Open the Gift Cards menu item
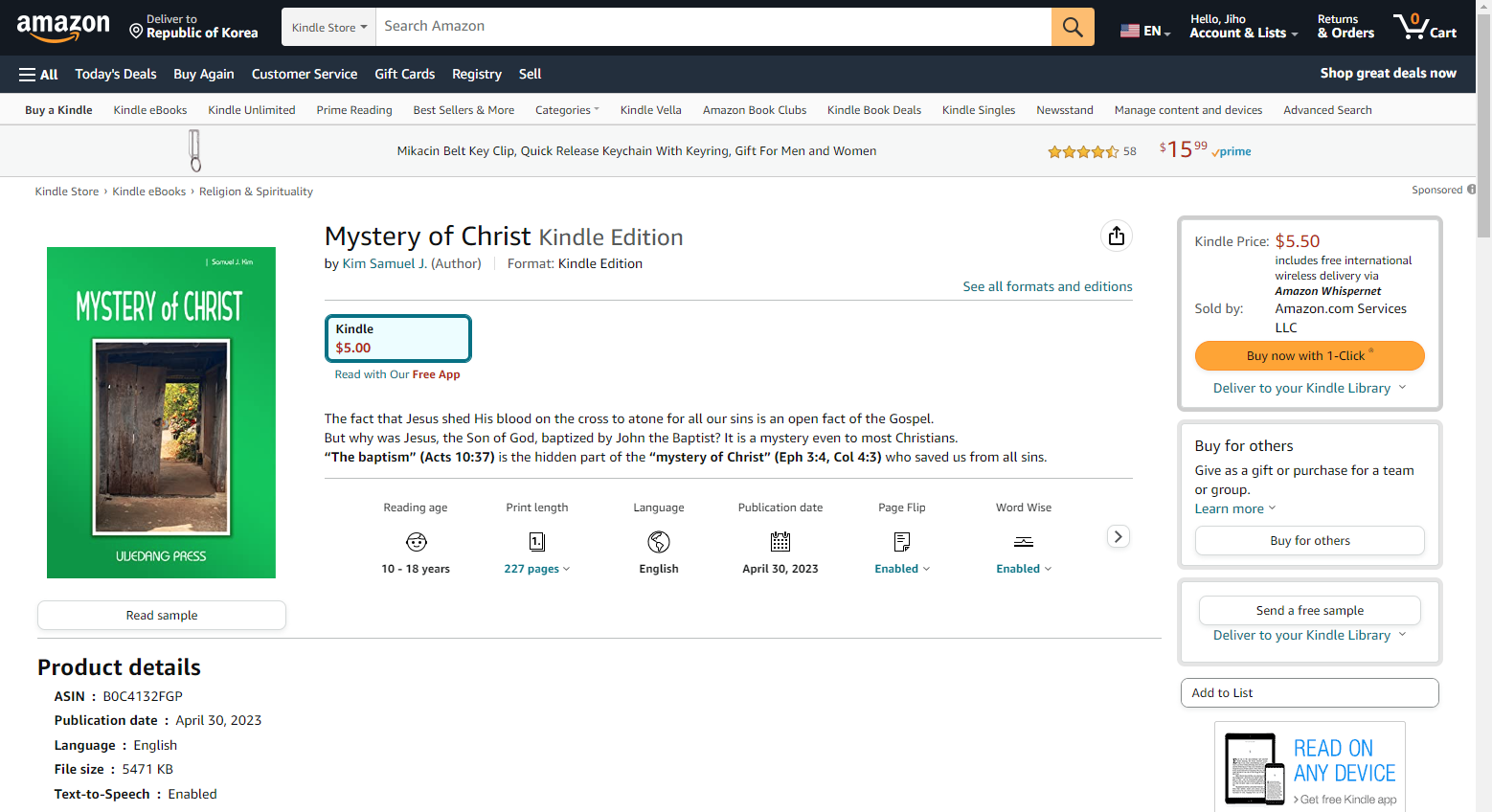This screenshot has height=812, width=1492. (x=404, y=74)
